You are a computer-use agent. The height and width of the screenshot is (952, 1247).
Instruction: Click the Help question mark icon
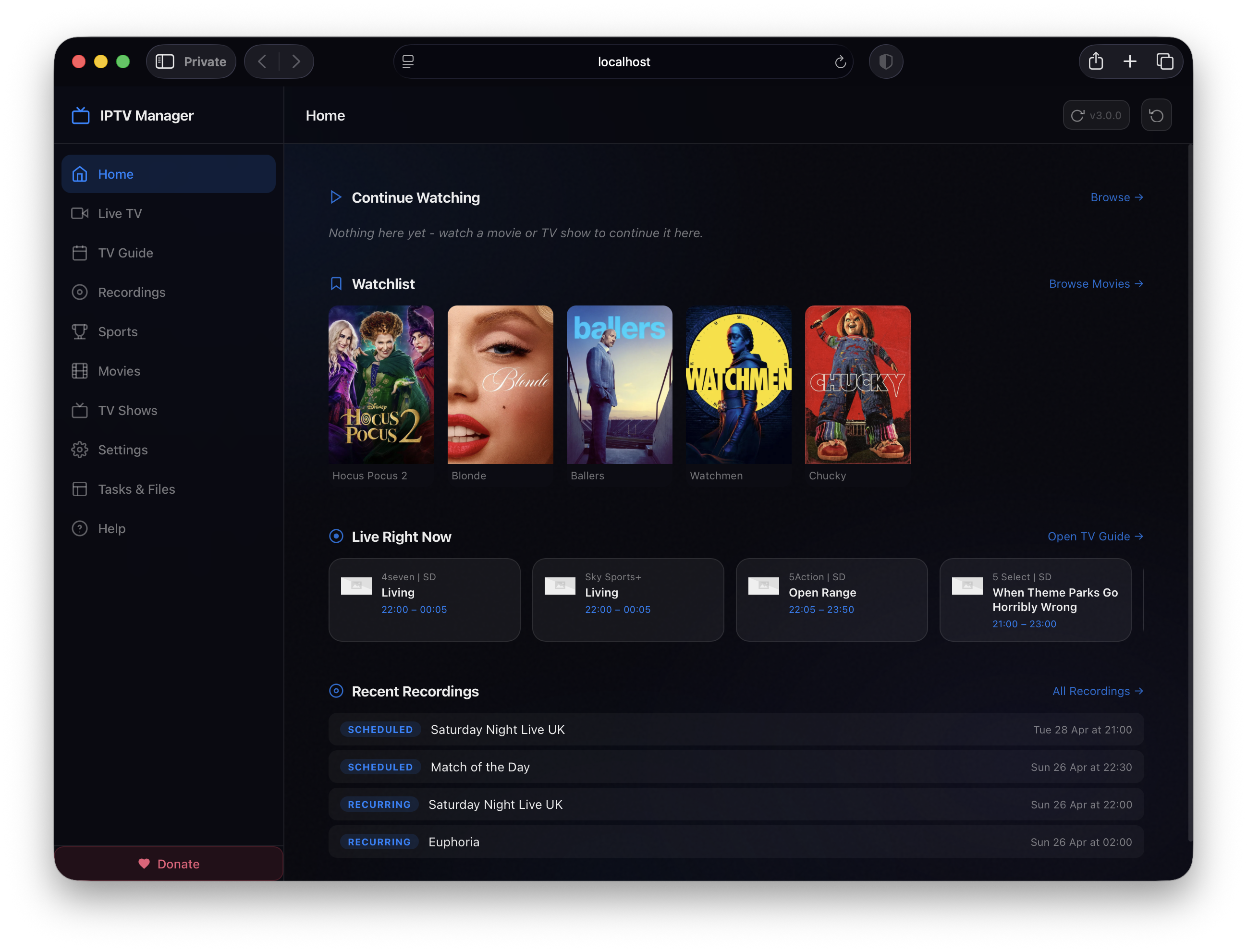point(80,529)
